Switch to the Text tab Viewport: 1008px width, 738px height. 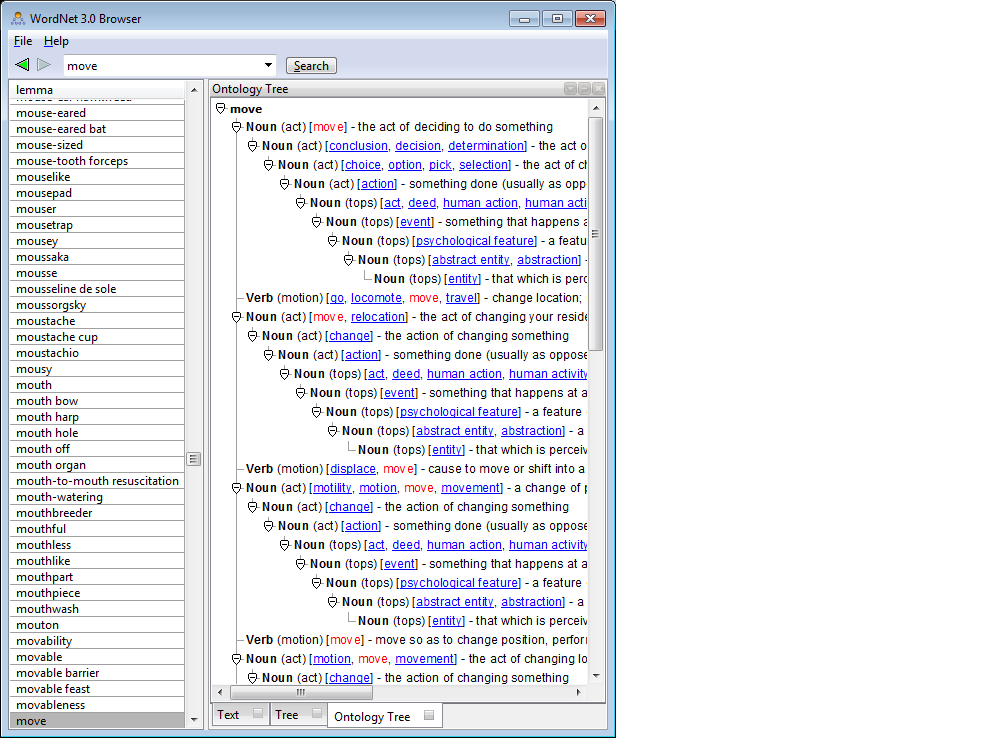pos(240,714)
